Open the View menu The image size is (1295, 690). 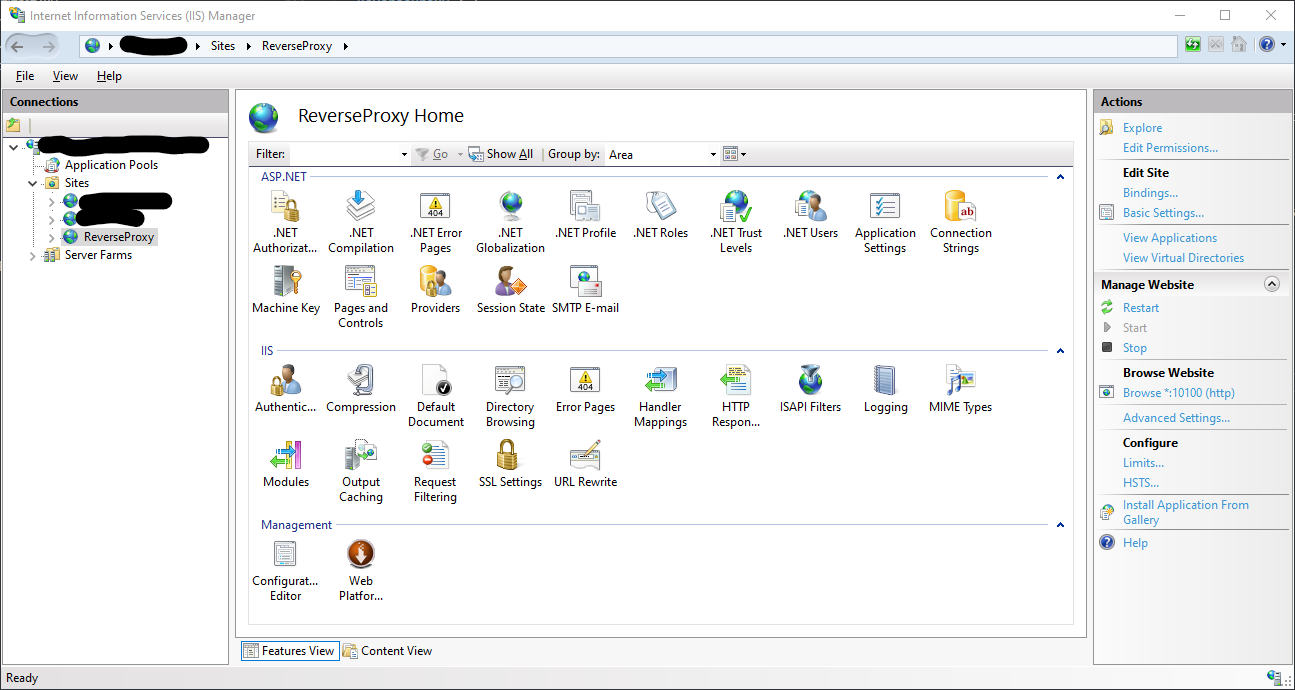tap(65, 76)
